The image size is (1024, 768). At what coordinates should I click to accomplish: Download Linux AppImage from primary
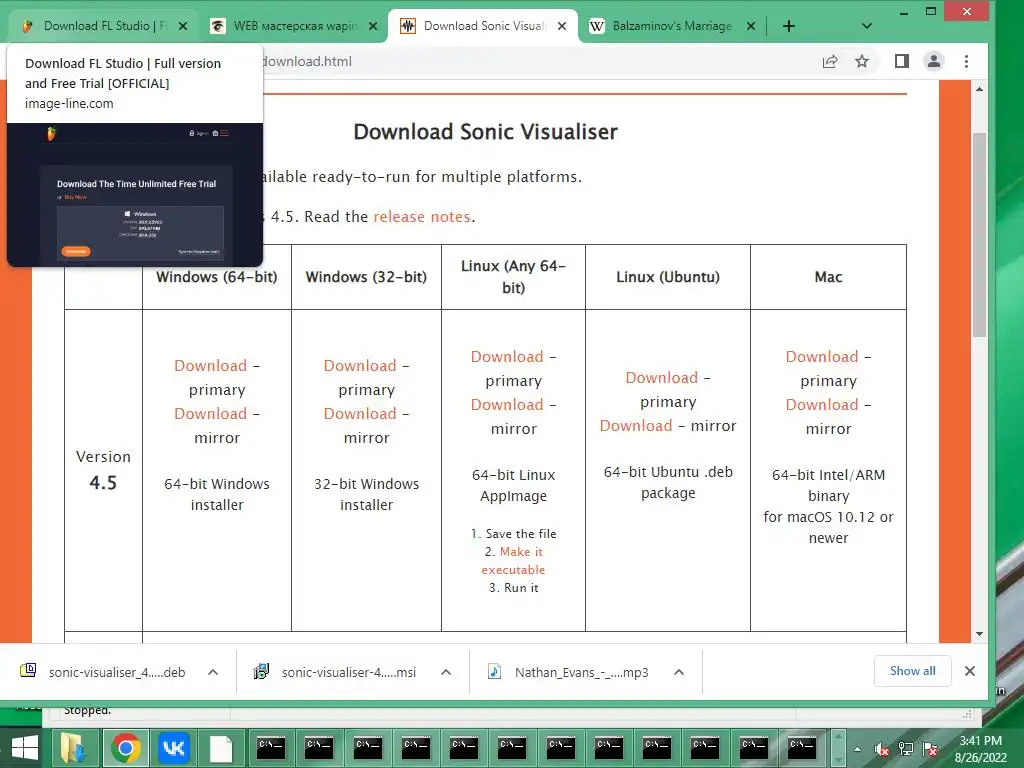[507, 357]
